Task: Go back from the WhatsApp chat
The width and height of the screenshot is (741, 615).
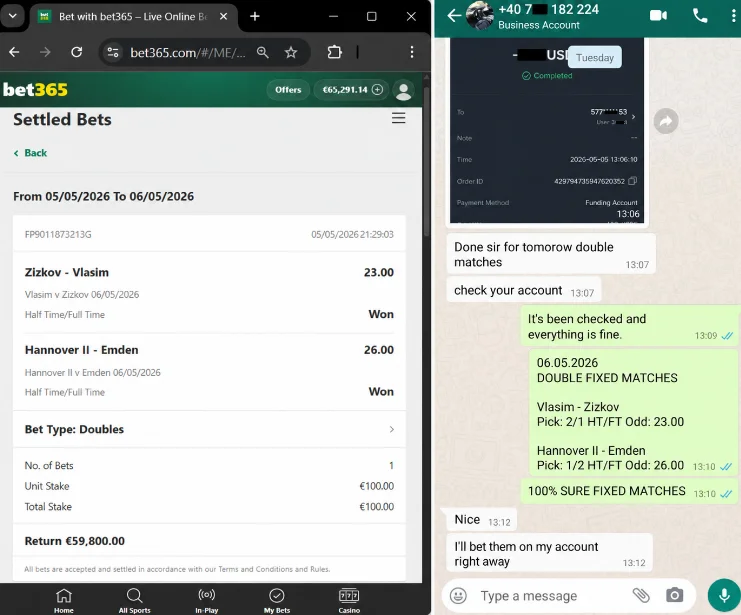Action: pos(454,16)
